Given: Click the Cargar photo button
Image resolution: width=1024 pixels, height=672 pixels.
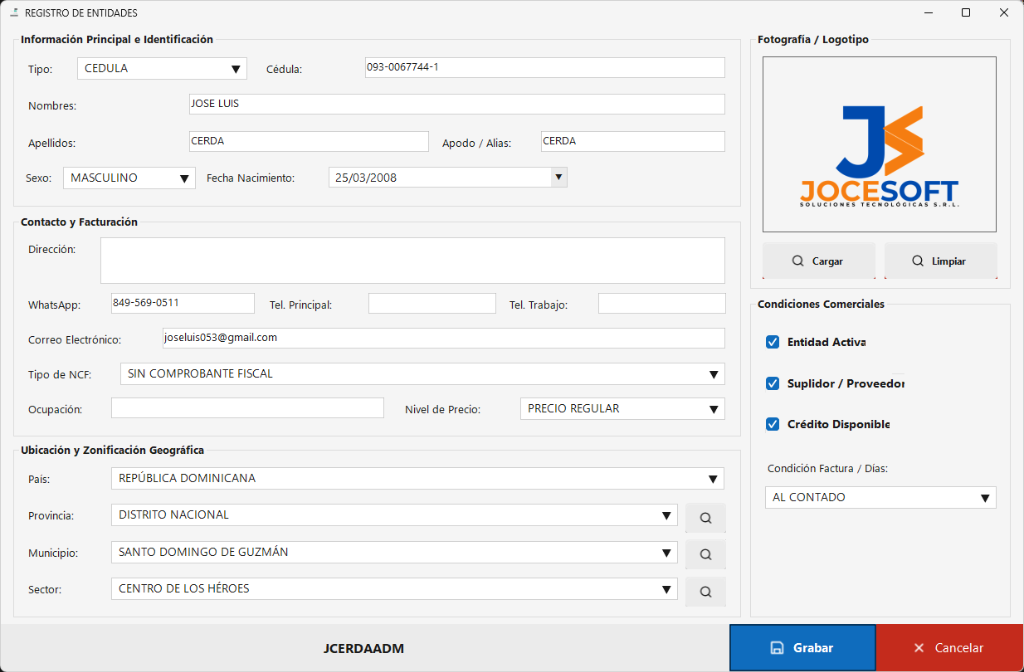Looking at the screenshot, I should pos(818,261).
